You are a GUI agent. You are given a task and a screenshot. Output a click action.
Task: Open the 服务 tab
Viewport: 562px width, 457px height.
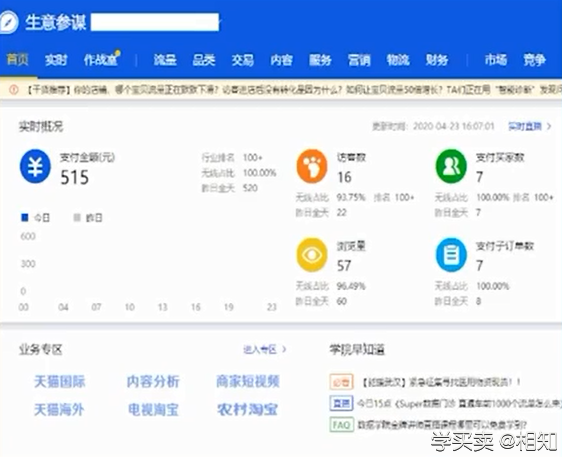click(x=320, y=60)
